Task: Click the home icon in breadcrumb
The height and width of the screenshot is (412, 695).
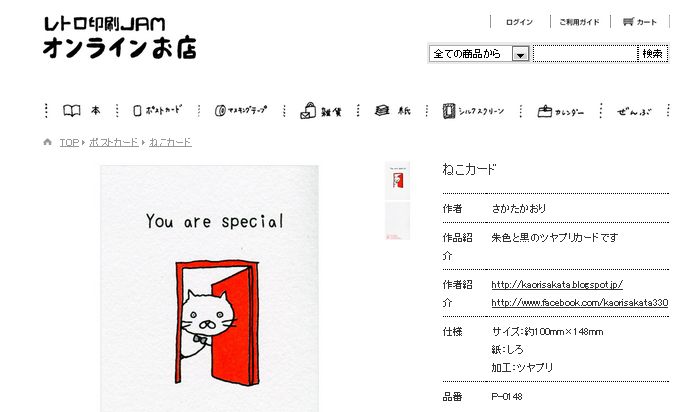Action: click(x=47, y=142)
